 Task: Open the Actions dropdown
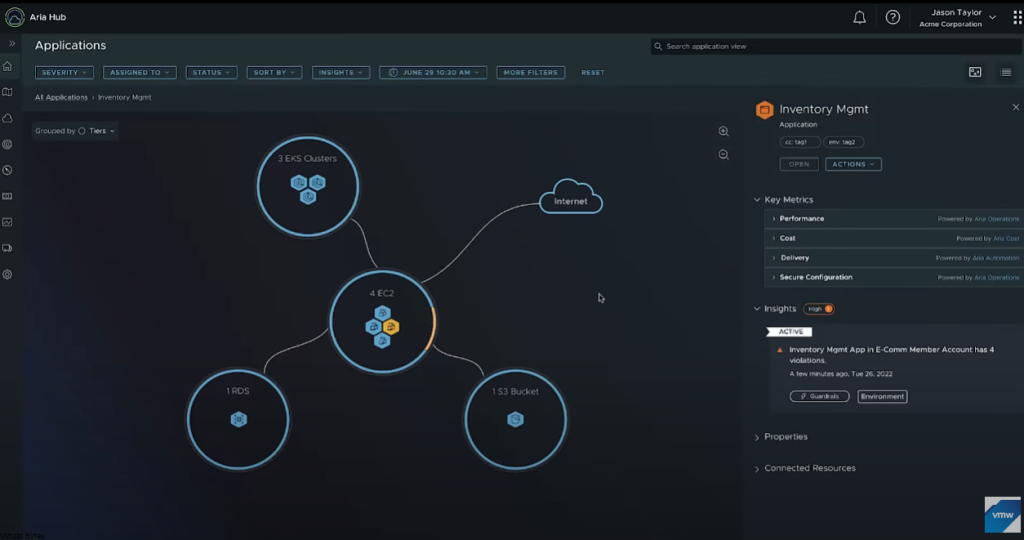pos(853,165)
